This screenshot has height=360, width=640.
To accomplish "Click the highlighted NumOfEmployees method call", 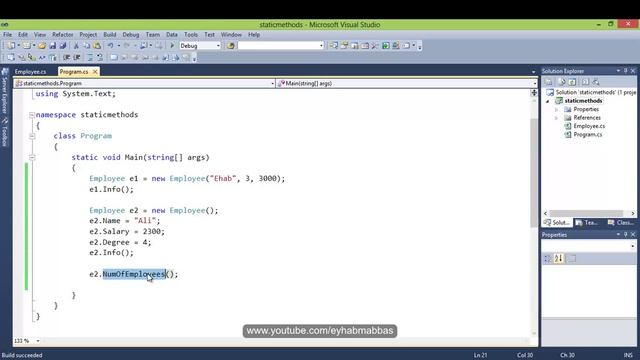I will [134, 274].
